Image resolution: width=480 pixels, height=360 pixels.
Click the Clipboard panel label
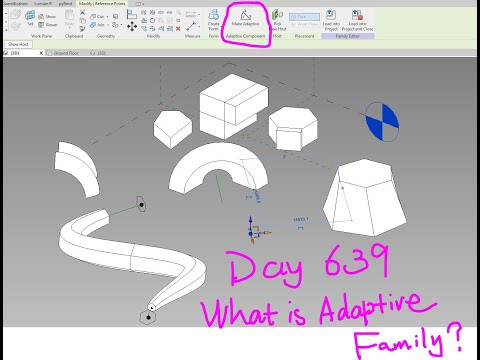click(74, 36)
